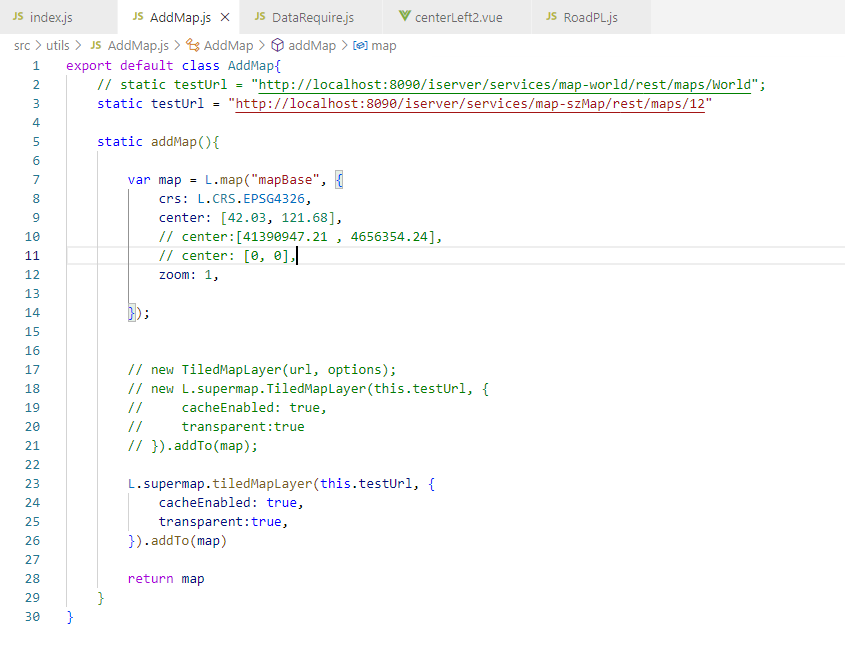Viewport: 845px width, 649px height.
Task: Switch to the RoadPL.js tab
Action: [x=591, y=17]
